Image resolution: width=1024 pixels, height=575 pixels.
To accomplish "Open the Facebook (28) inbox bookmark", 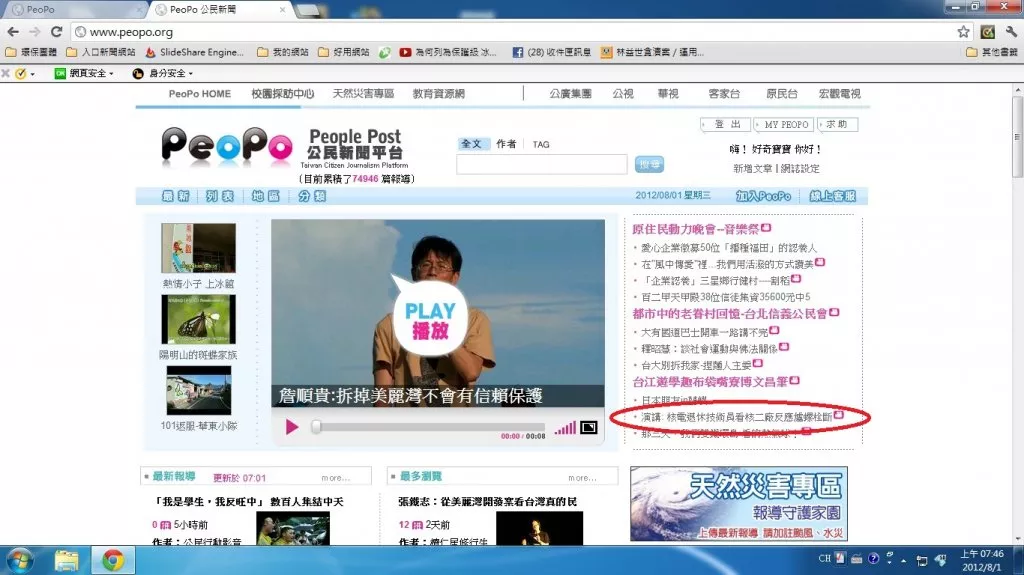I will (551, 52).
